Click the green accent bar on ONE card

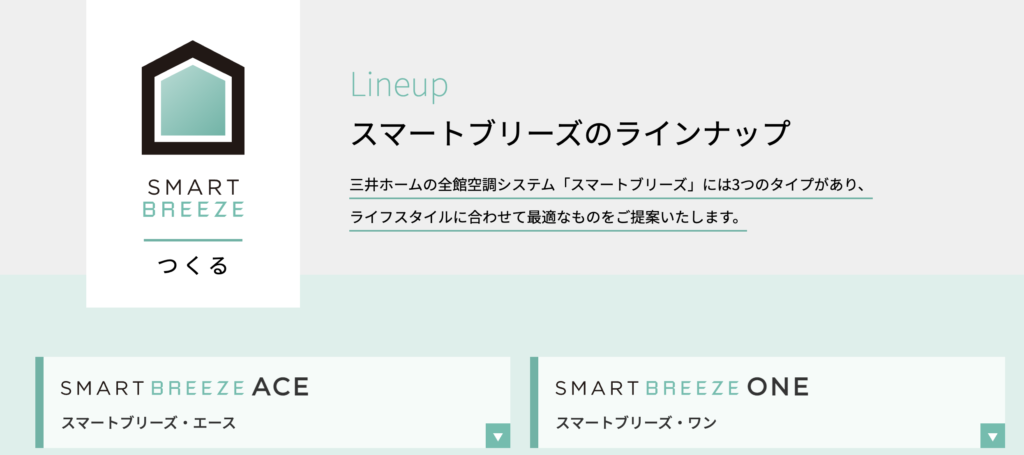[534, 402]
